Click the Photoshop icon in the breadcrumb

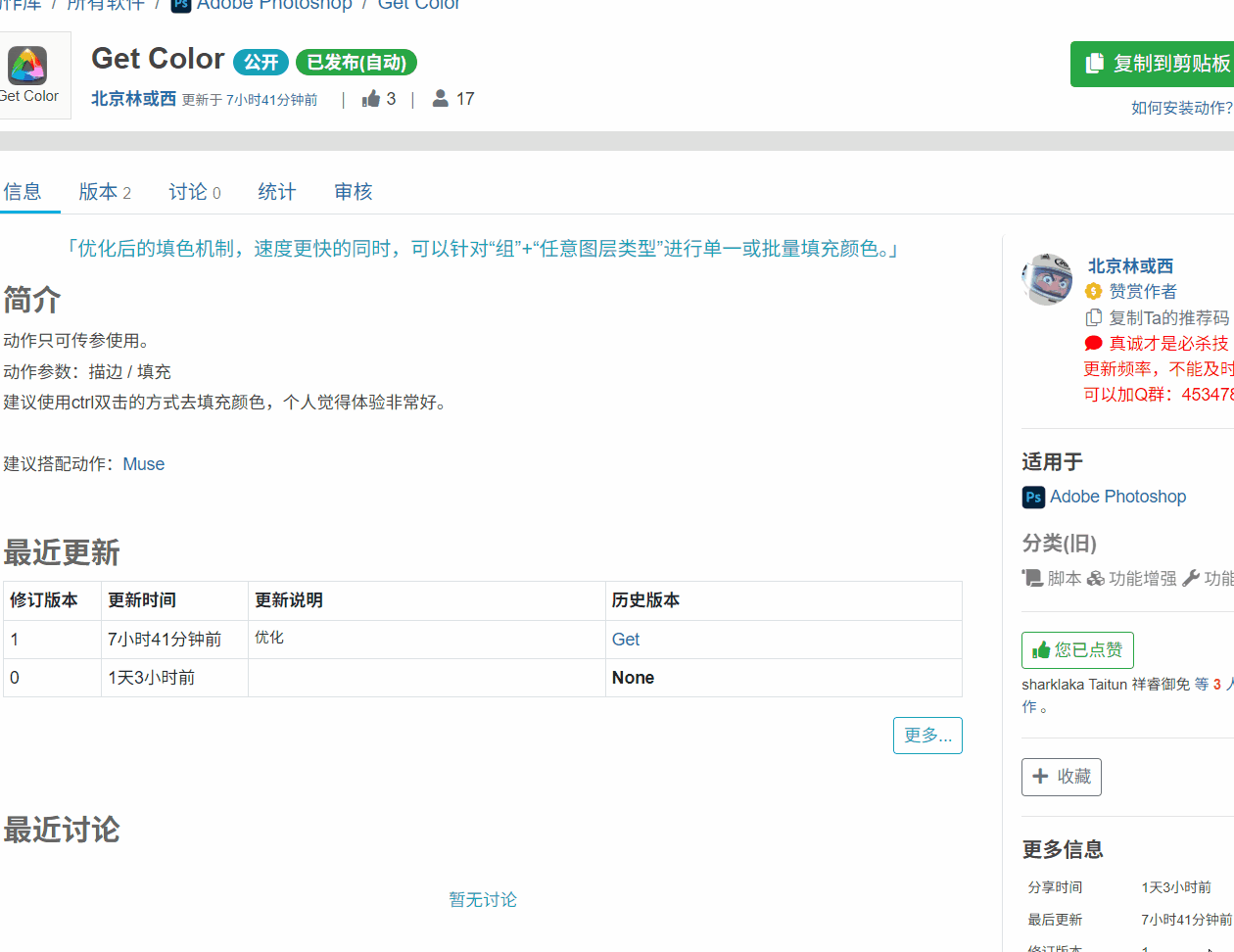pyautogui.click(x=181, y=4)
